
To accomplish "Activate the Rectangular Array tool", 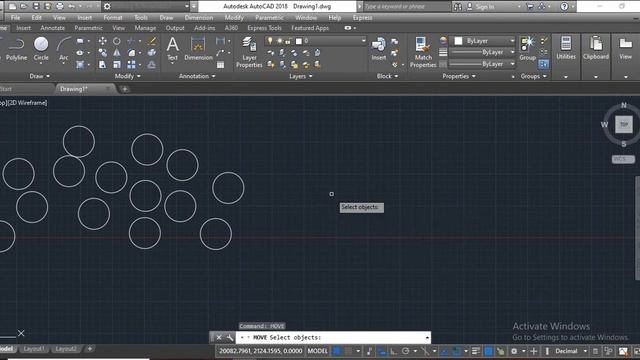I will pos(131,64).
